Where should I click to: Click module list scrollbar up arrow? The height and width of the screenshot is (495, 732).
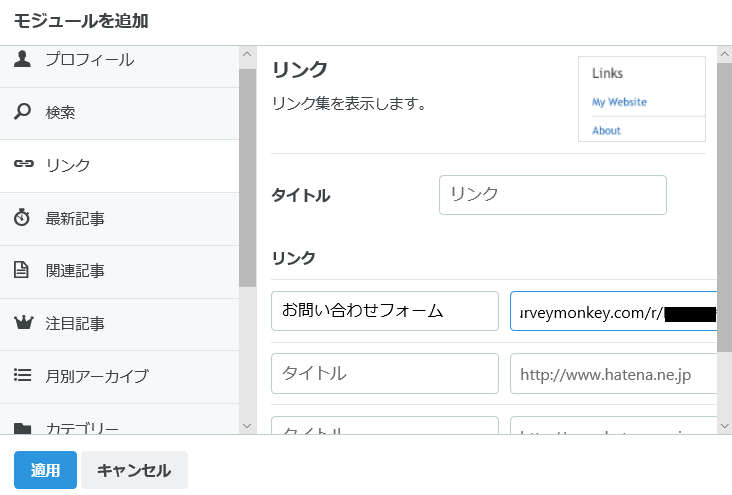pos(247,54)
